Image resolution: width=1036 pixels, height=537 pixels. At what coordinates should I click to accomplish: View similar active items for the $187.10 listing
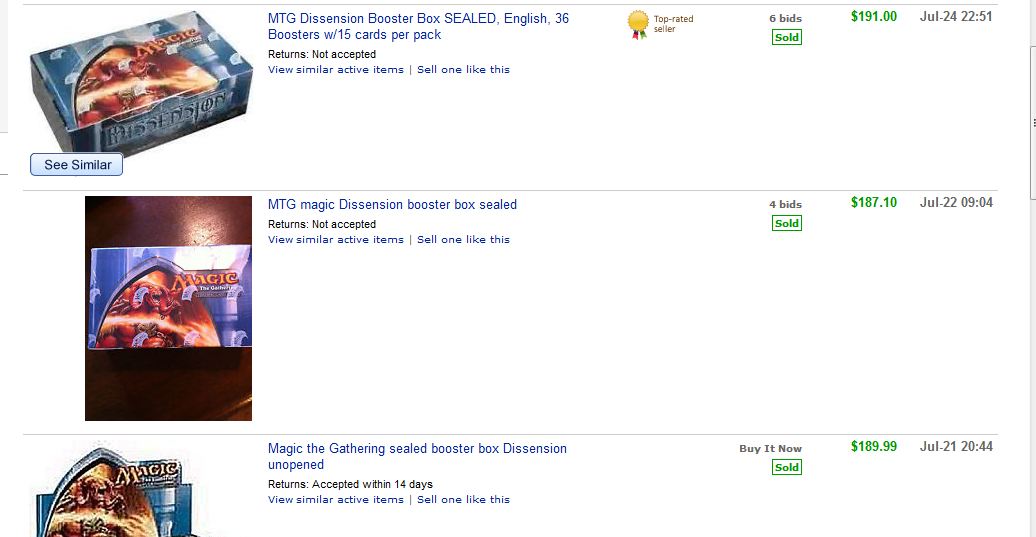point(335,240)
